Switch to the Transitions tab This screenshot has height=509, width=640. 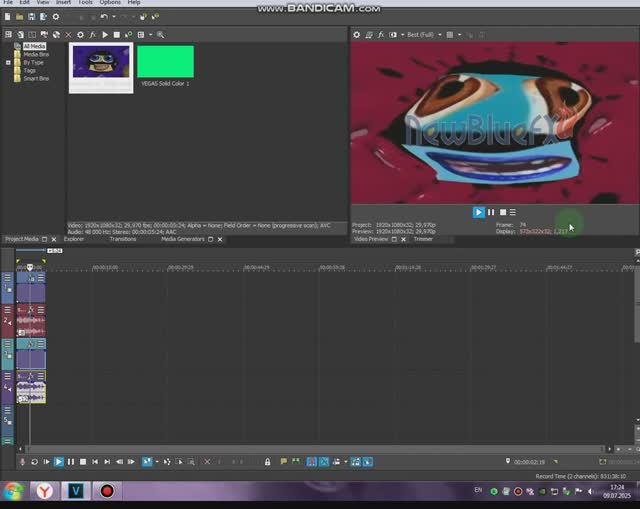[123, 239]
